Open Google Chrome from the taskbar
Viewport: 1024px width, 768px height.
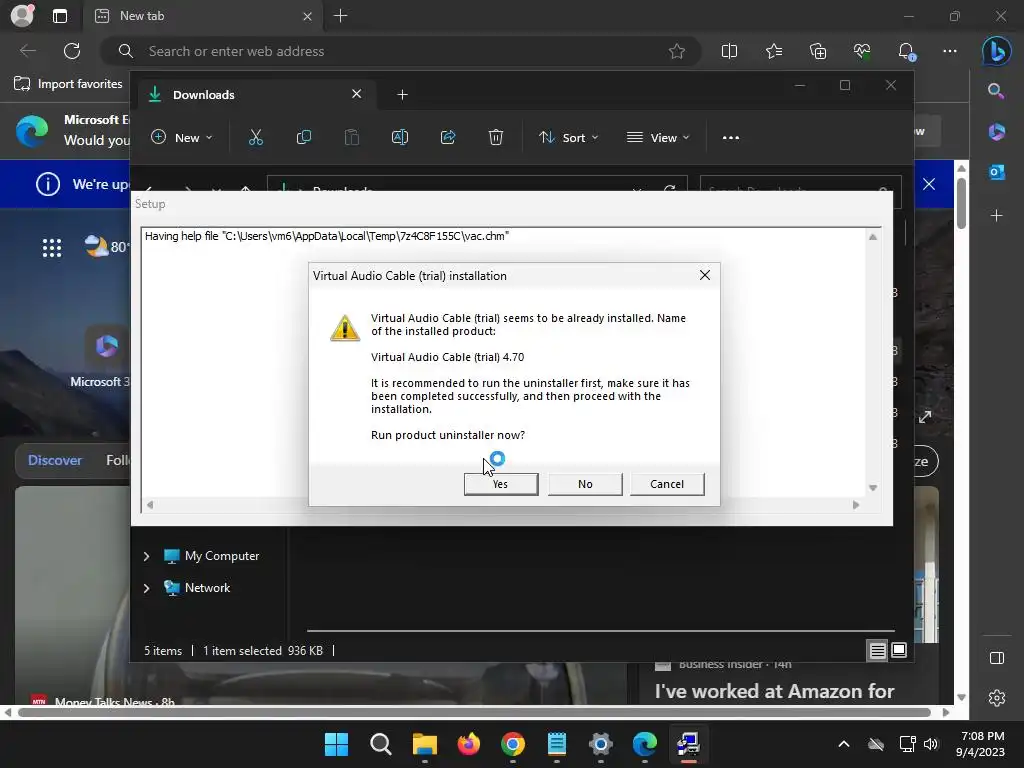pos(513,744)
